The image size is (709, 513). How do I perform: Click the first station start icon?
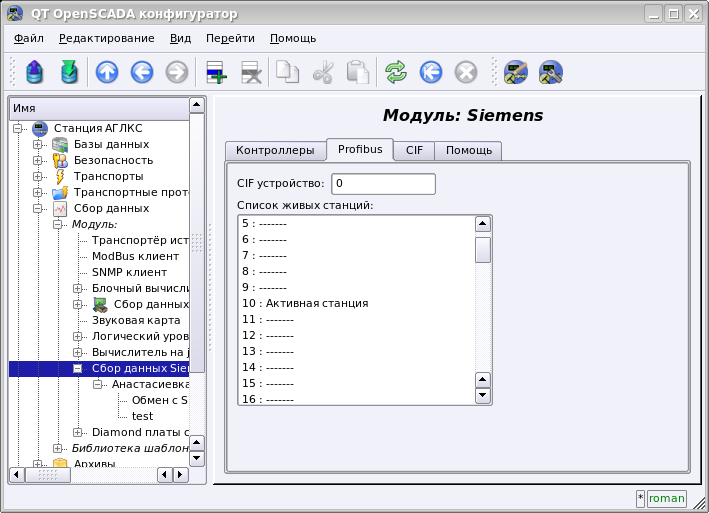[517, 72]
